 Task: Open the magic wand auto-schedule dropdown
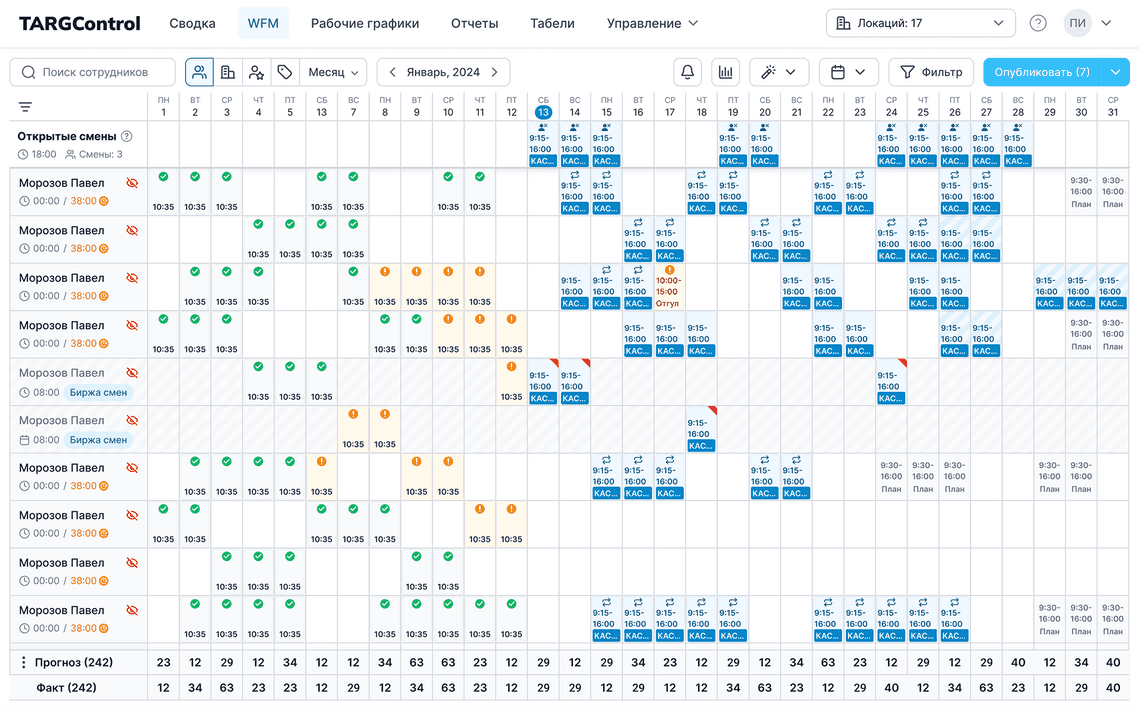pos(779,72)
